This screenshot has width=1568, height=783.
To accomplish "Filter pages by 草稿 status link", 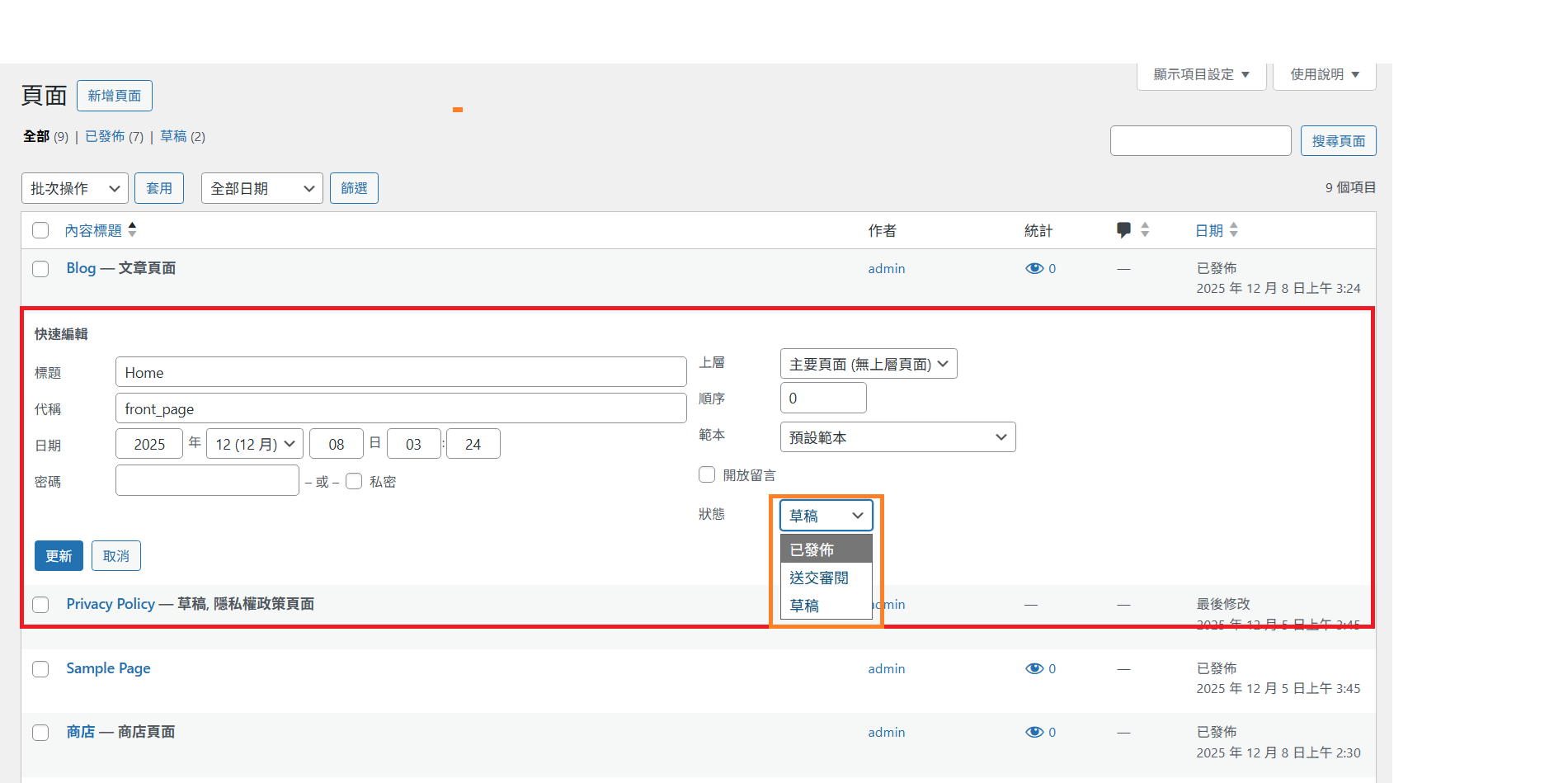I will click(173, 136).
